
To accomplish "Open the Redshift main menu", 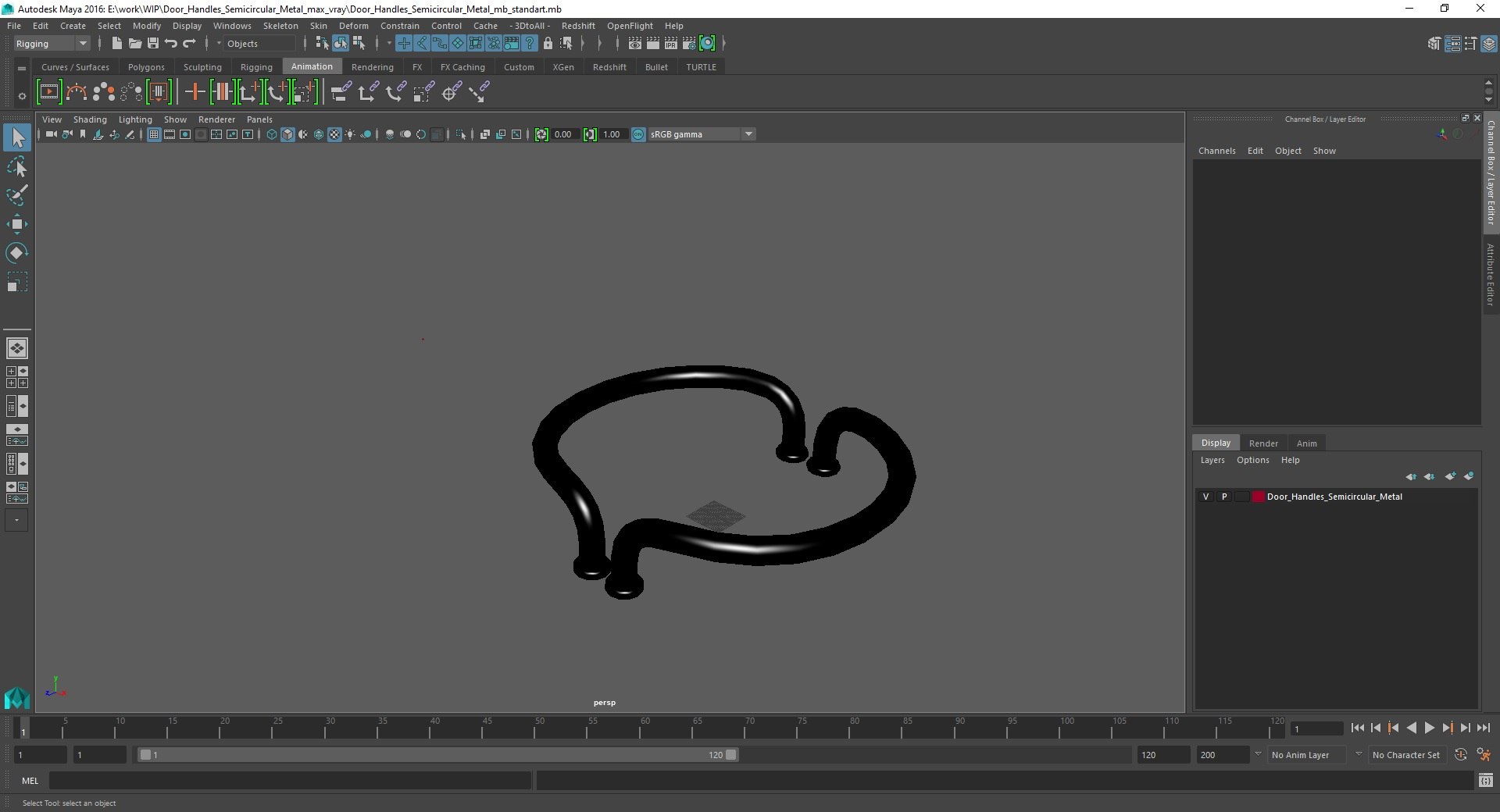I will point(578,26).
